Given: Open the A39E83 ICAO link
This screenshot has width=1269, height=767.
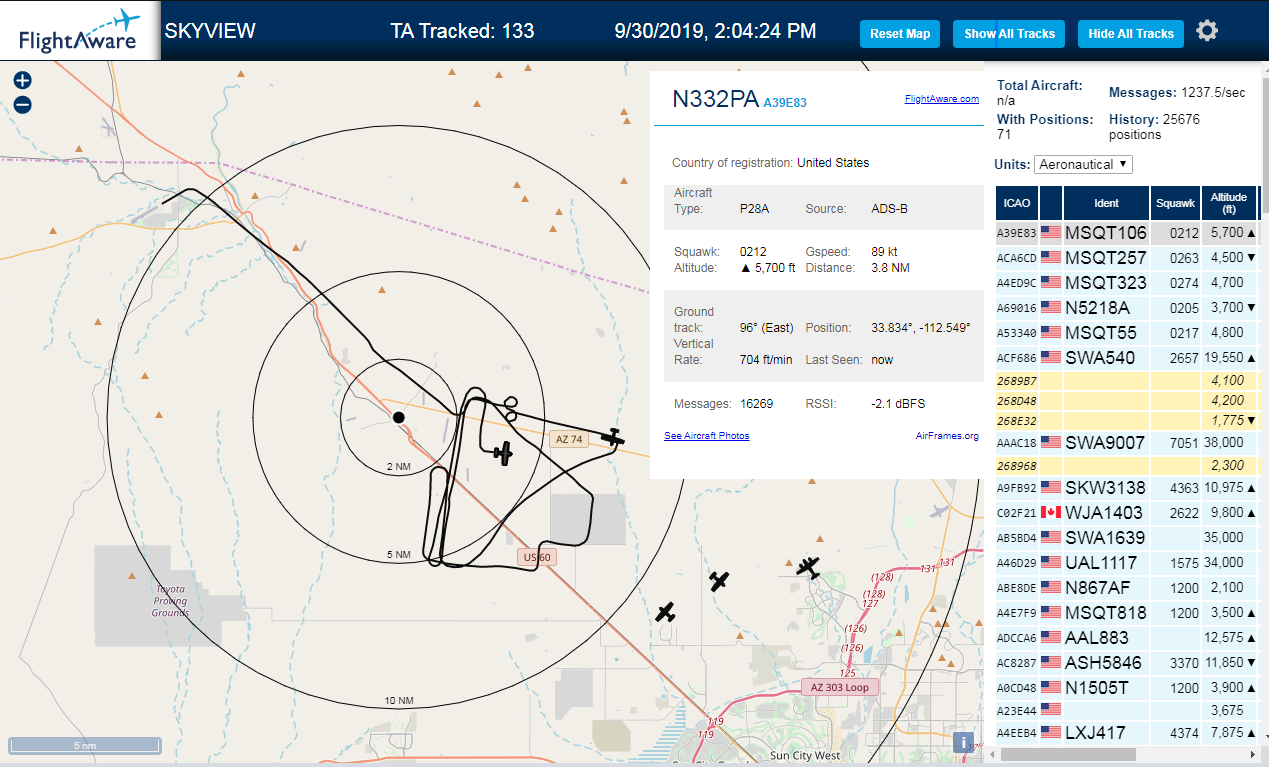Looking at the screenshot, I should click(785, 103).
